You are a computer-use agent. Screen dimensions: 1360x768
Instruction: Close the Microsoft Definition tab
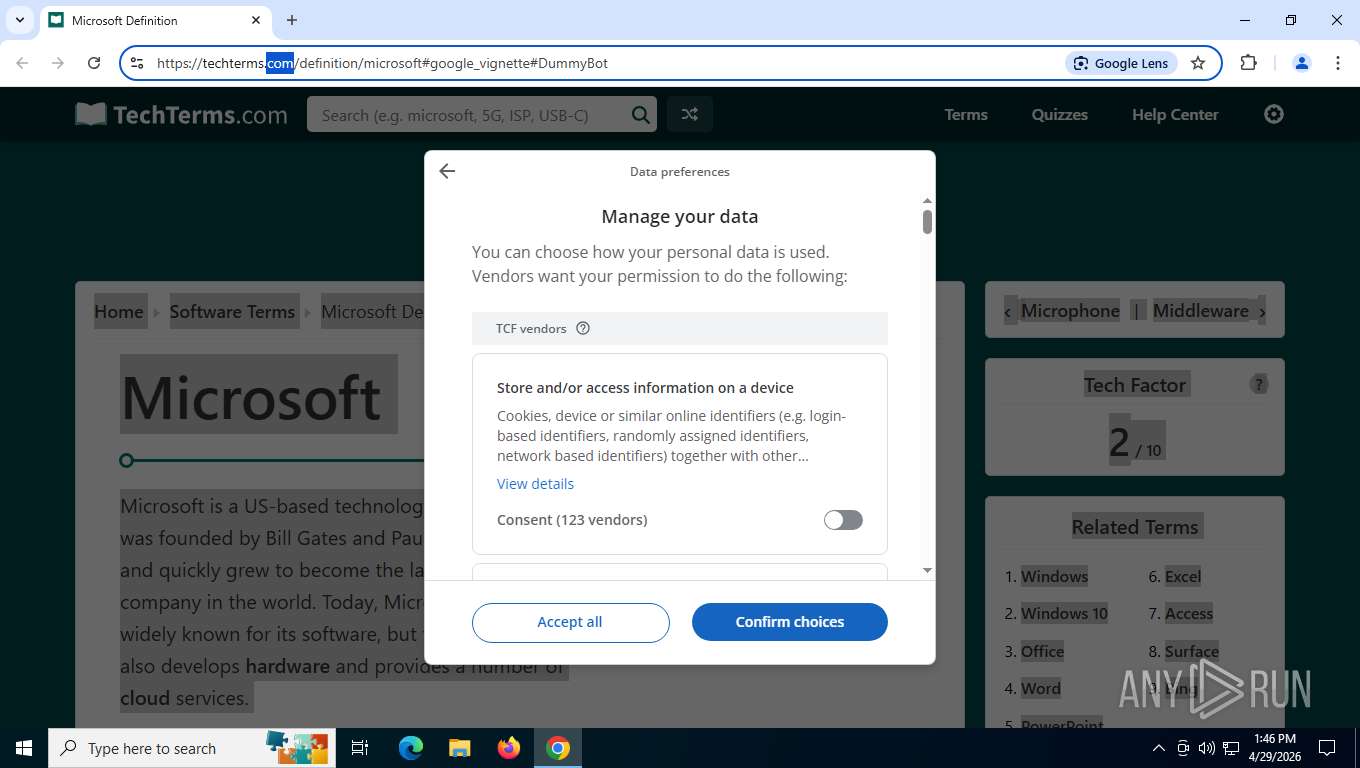[x=256, y=20]
